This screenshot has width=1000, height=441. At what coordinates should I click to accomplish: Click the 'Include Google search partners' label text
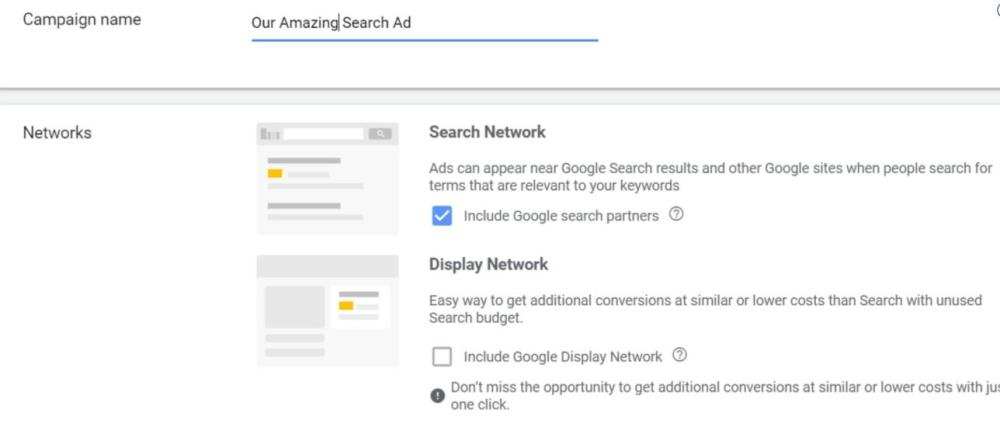point(561,217)
